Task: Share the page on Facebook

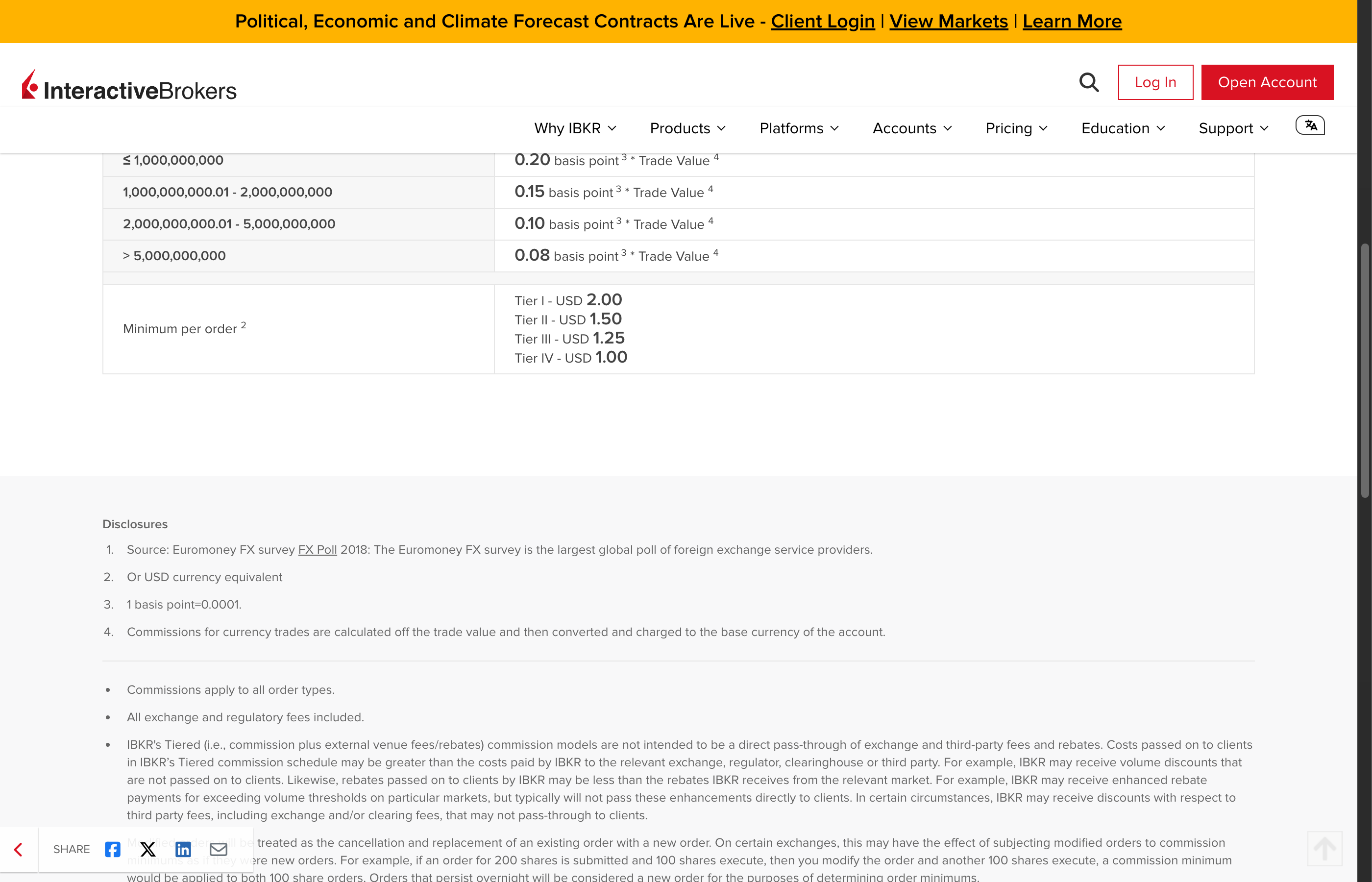Action: click(x=112, y=849)
